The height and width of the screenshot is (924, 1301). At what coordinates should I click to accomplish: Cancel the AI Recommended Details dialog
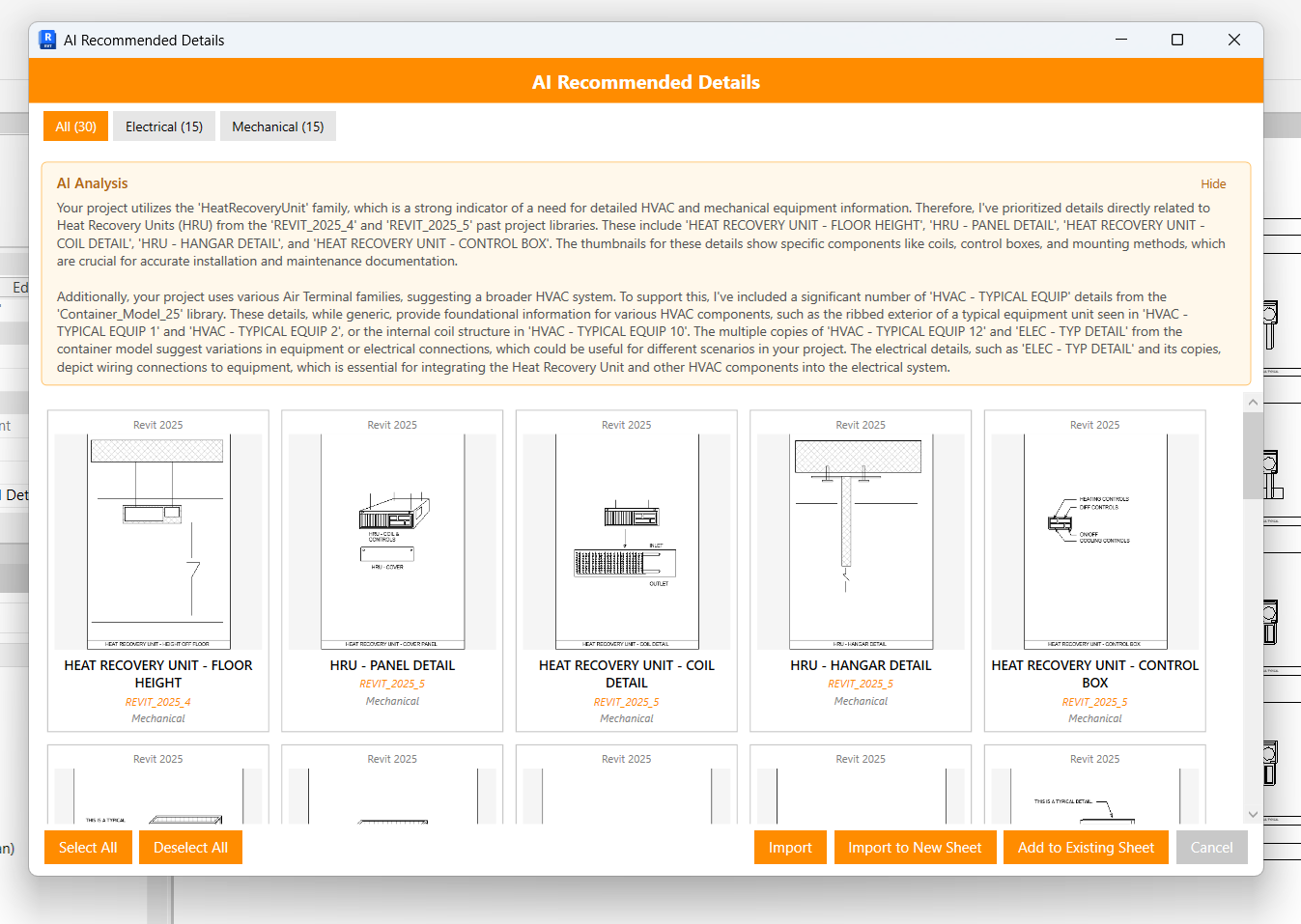[1211, 848]
